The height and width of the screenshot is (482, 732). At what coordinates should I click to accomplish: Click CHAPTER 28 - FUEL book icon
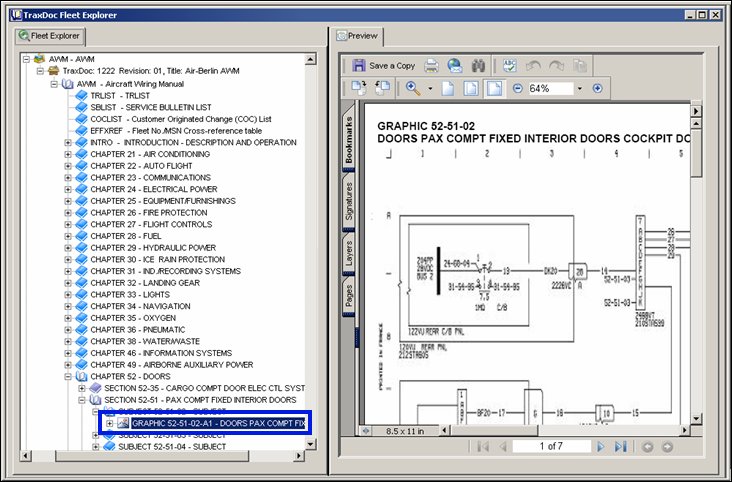(x=81, y=236)
